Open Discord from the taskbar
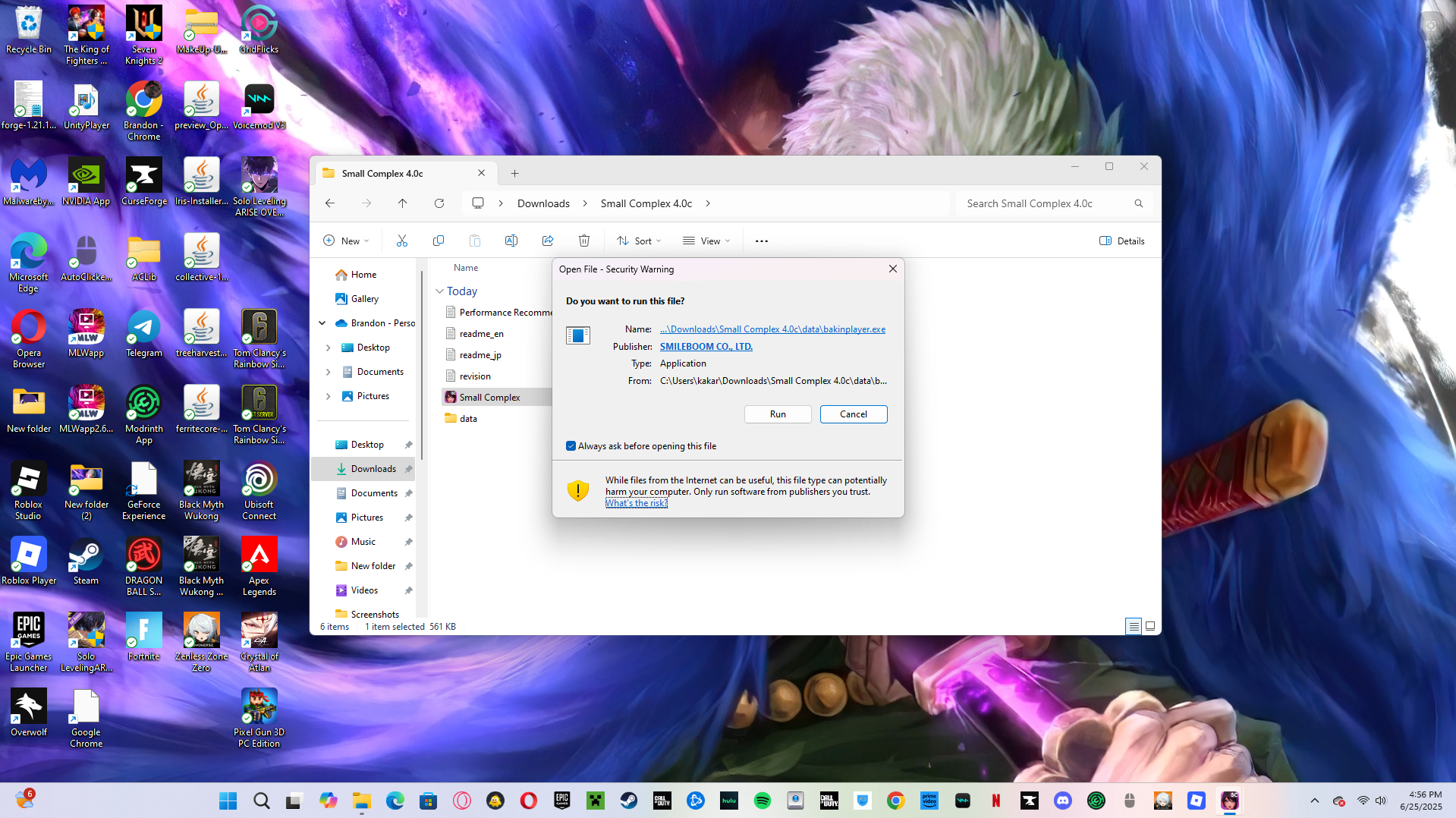The width and height of the screenshot is (1456, 818). (1063, 801)
